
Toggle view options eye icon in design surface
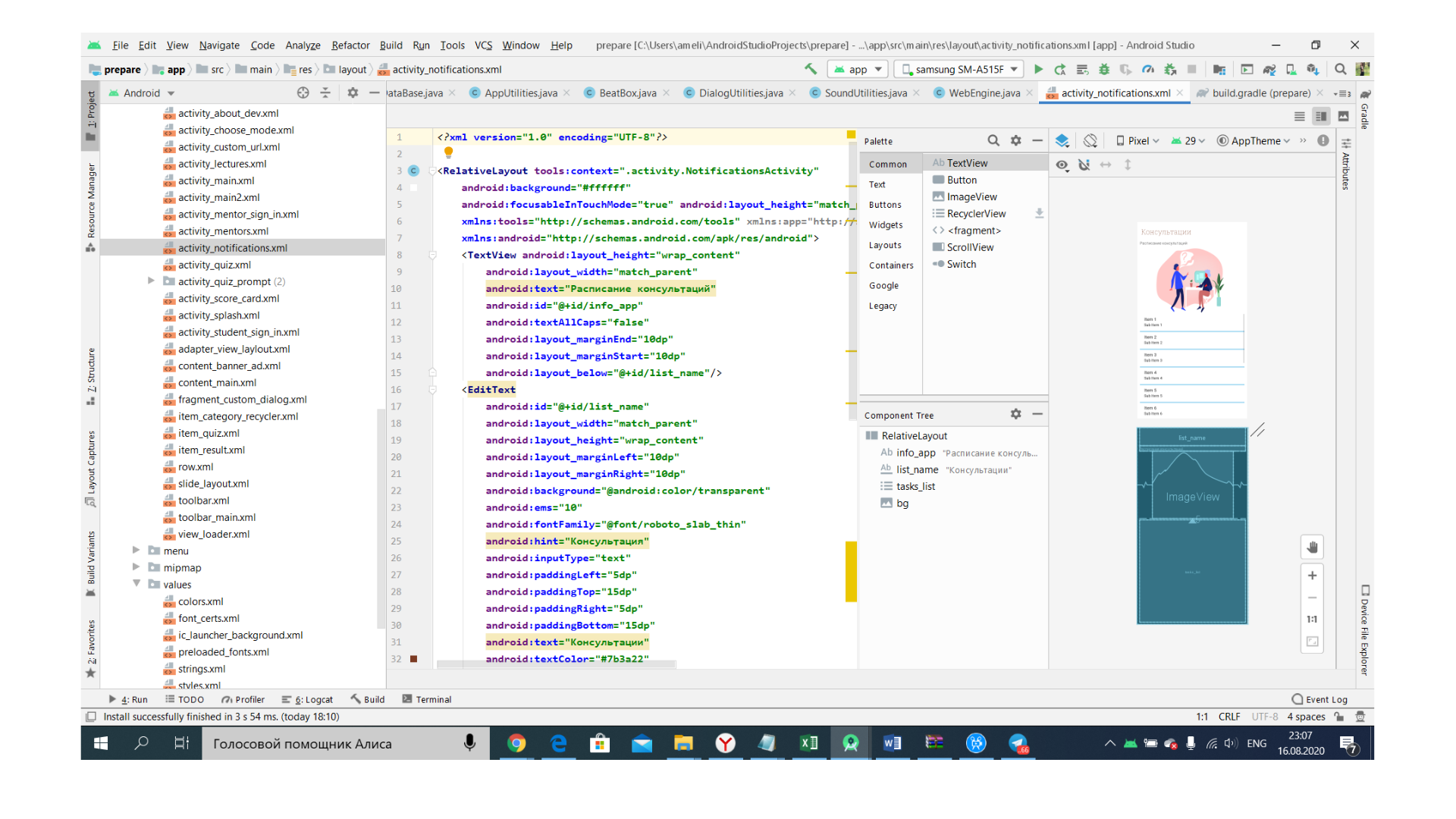pyautogui.click(x=1062, y=165)
